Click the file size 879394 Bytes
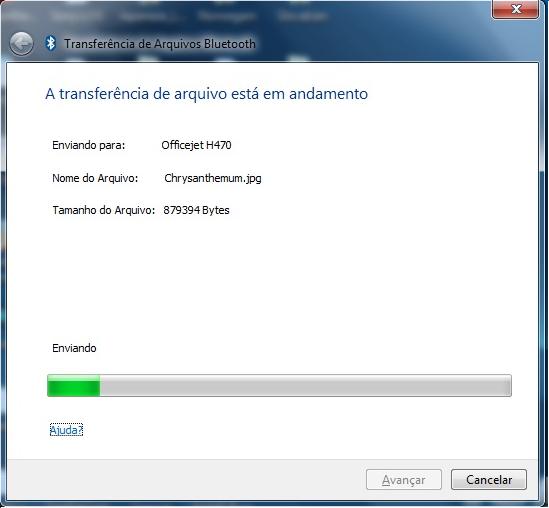The height and width of the screenshot is (508, 549). tap(196, 210)
